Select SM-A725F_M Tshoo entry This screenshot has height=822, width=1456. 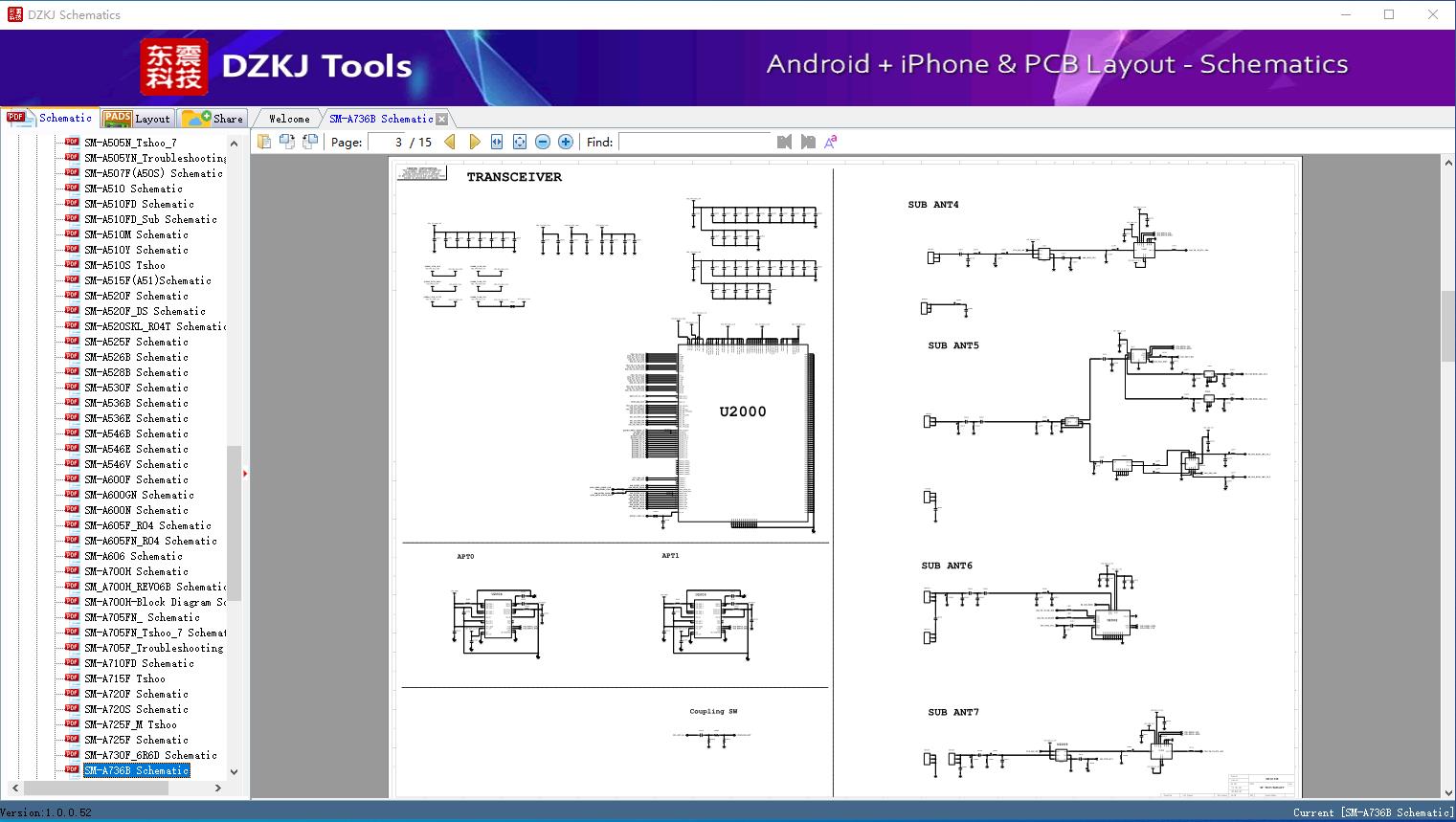coord(130,724)
